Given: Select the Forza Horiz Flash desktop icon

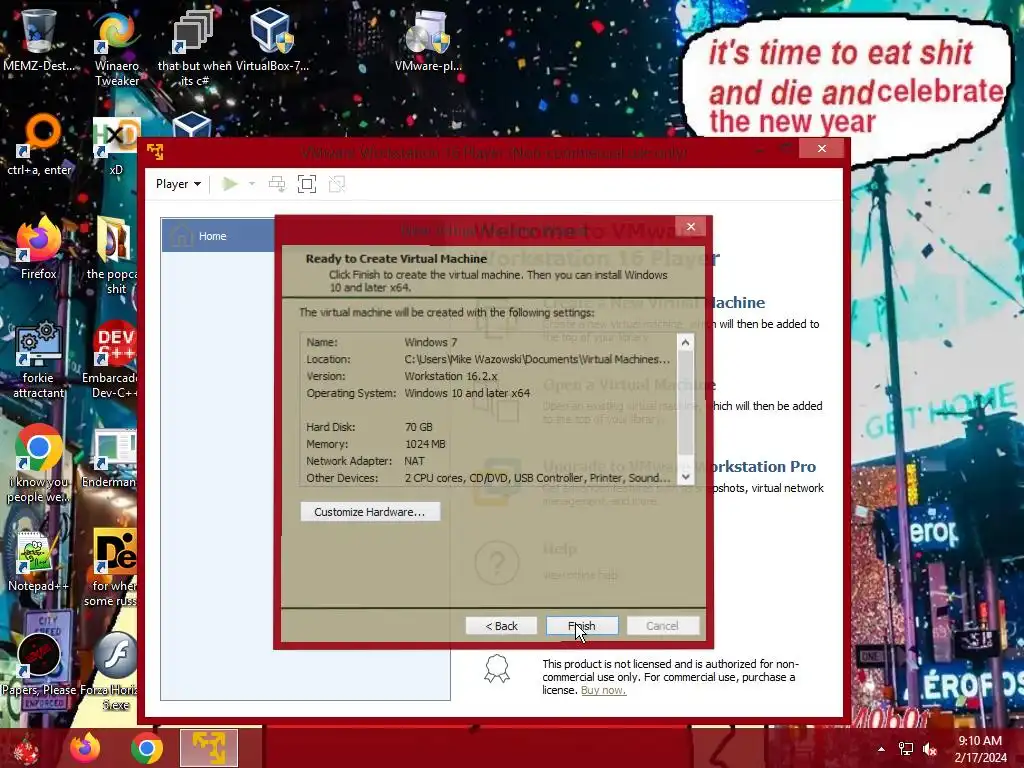Looking at the screenshot, I should [x=110, y=671].
